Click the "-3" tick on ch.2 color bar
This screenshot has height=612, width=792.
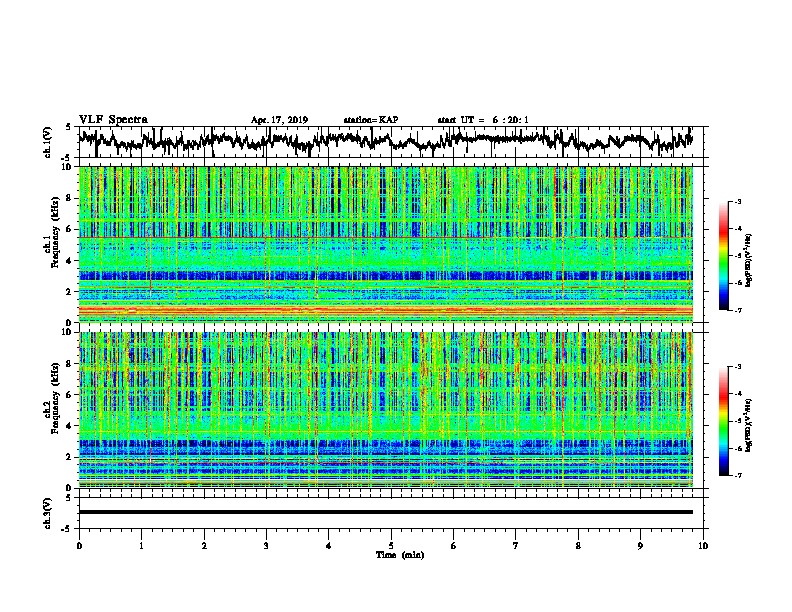click(737, 367)
